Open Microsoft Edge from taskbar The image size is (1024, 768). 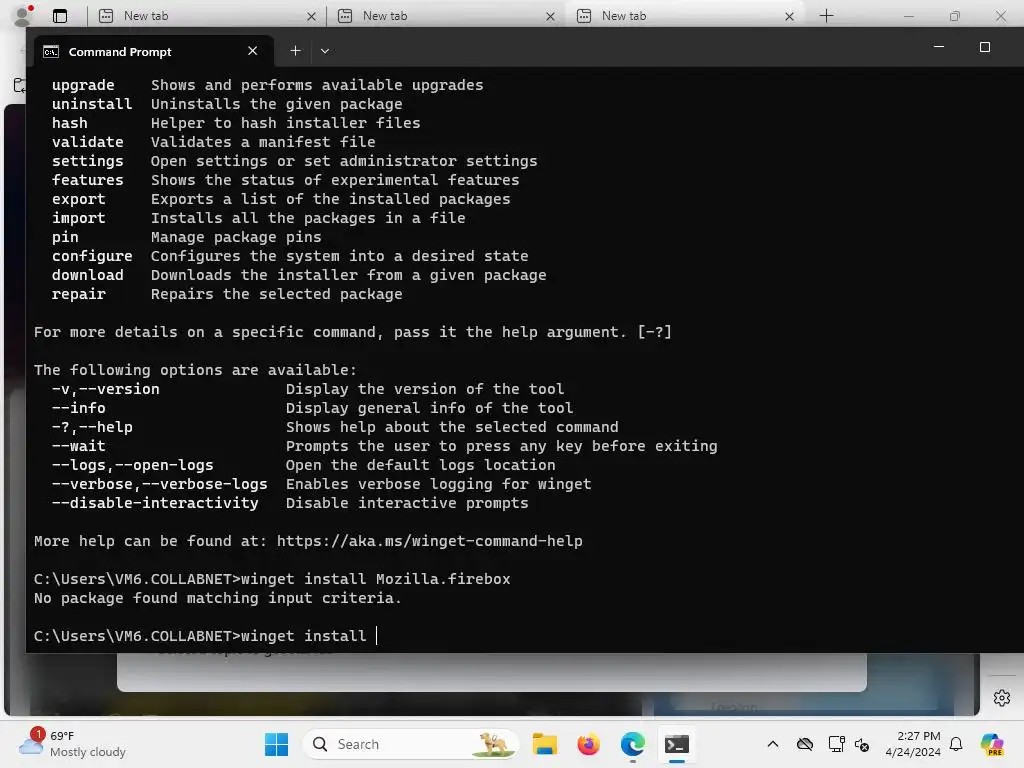[x=632, y=744]
